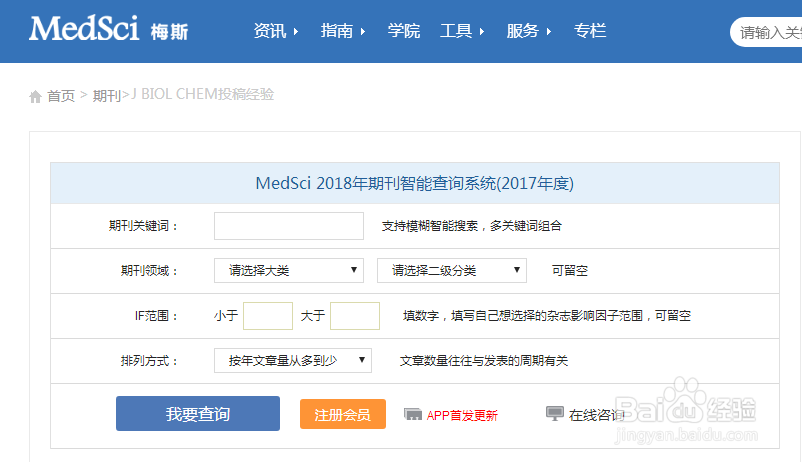Focus the 期刊关键词 text field
Viewport: 802px width, 462px height.
click(289, 226)
